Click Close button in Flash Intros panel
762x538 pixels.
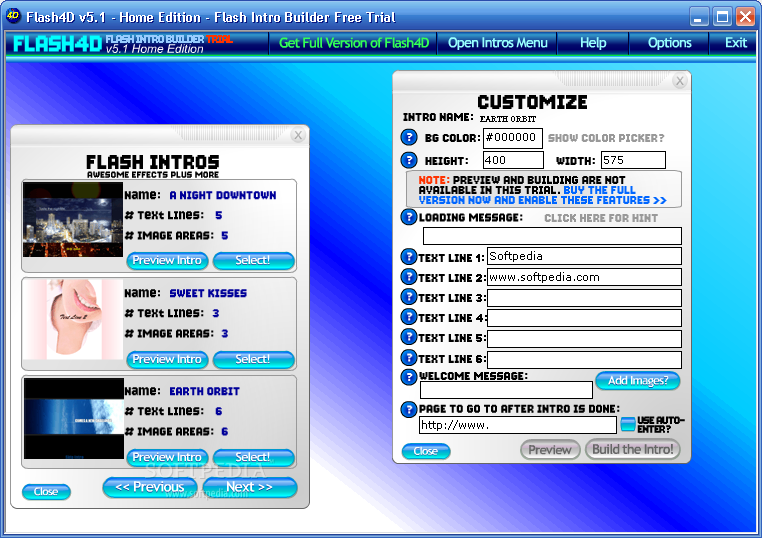[46, 492]
